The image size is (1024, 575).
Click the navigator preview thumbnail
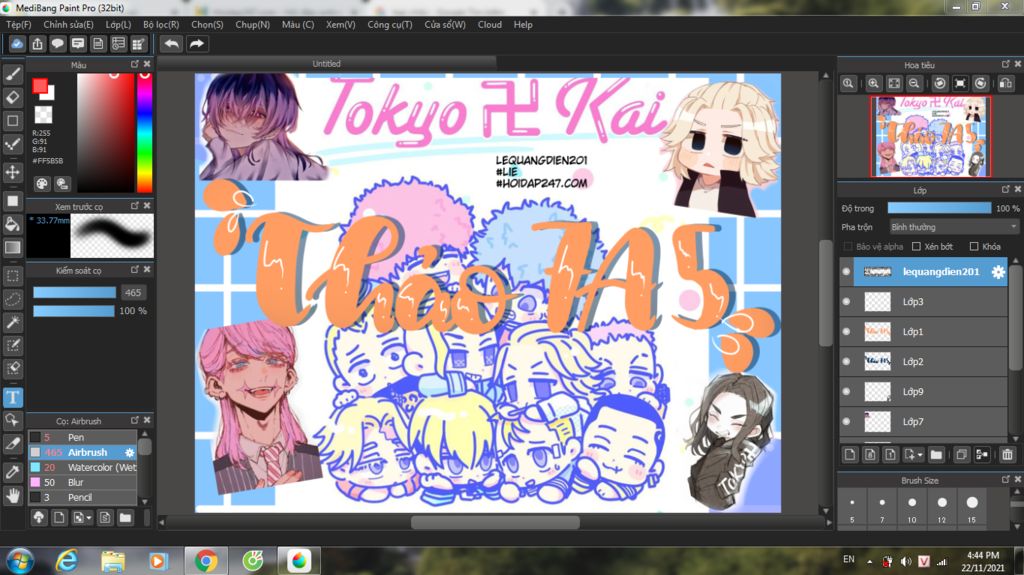click(930, 136)
